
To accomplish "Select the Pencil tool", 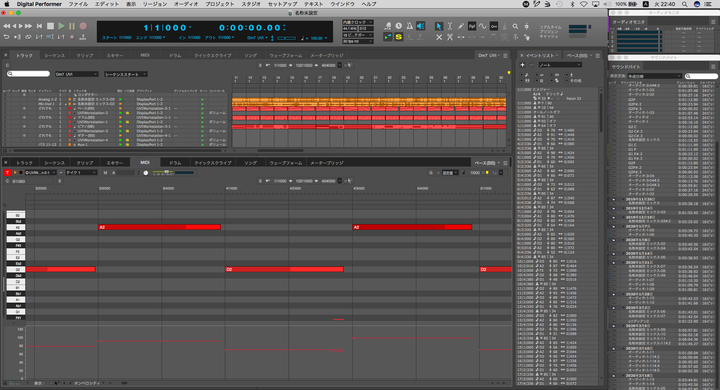I will 461,26.
